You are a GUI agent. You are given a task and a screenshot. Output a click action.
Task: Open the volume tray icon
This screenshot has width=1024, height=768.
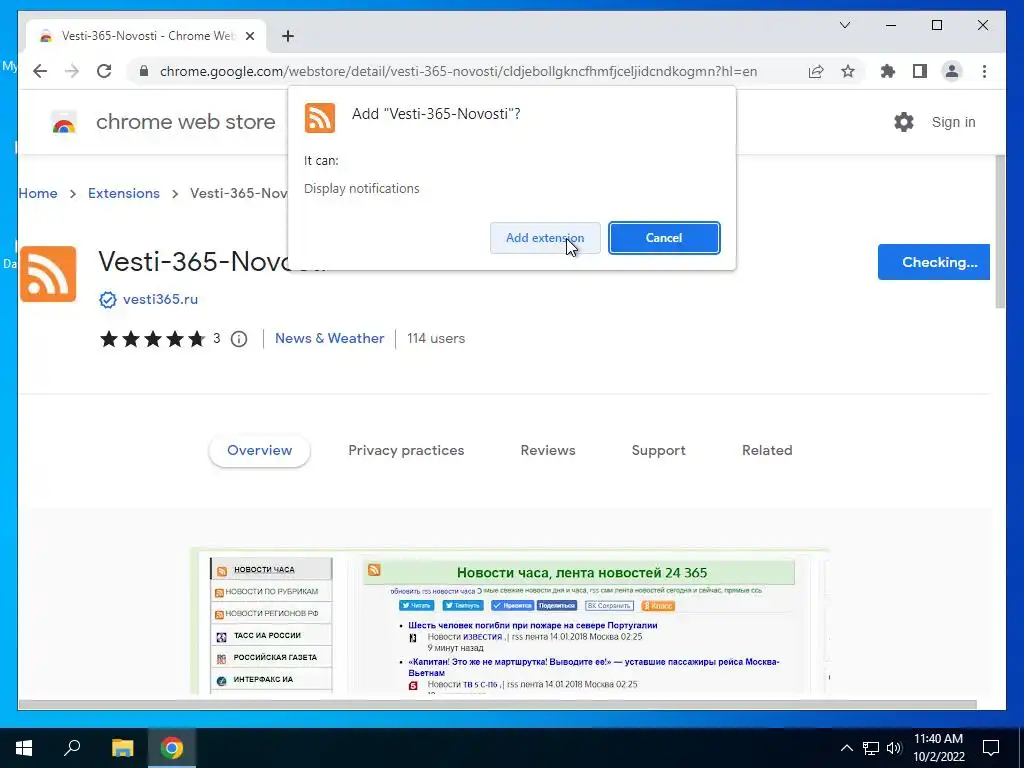[893, 748]
